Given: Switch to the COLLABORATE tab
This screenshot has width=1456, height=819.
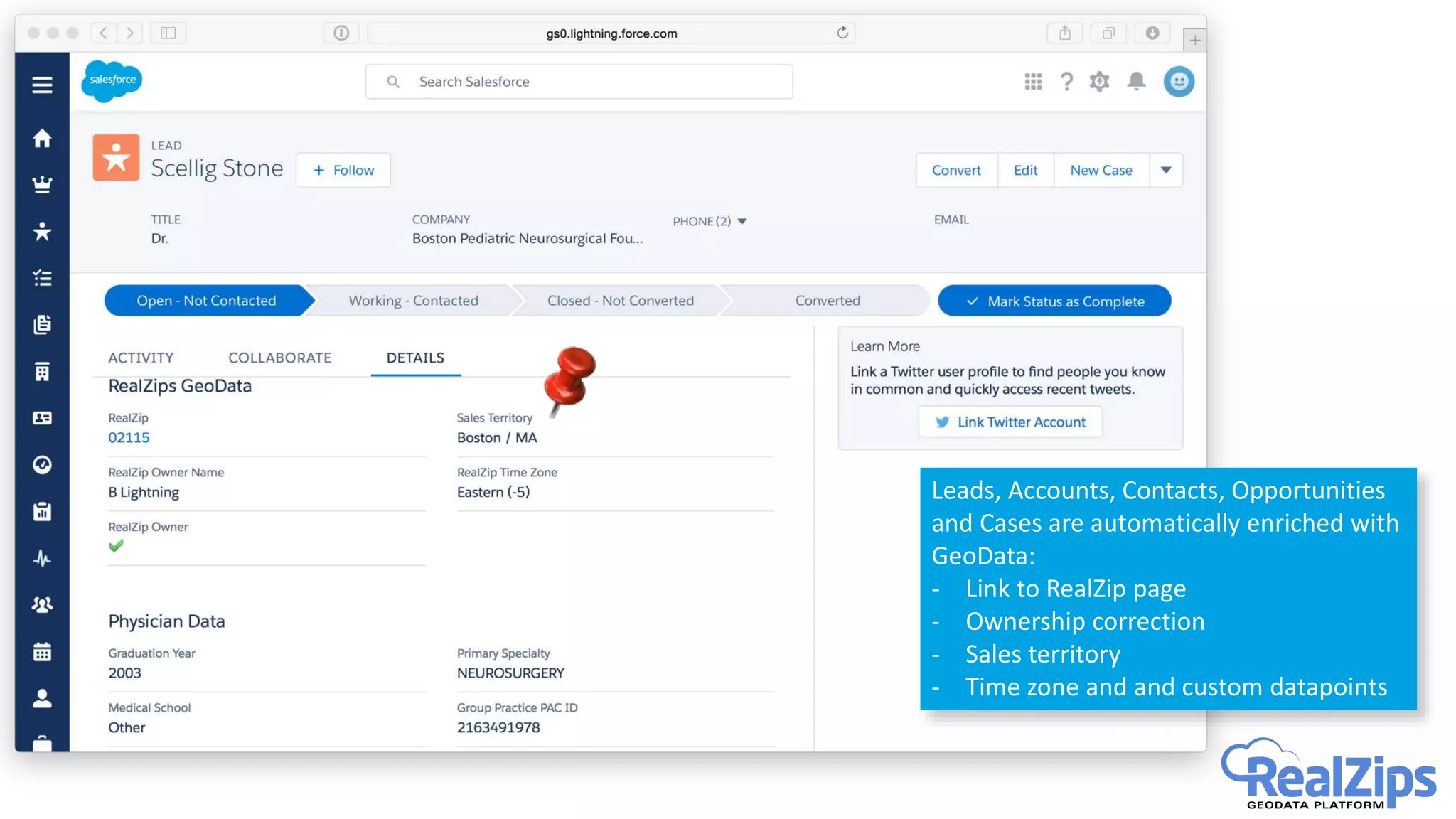Looking at the screenshot, I should point(280,358).
